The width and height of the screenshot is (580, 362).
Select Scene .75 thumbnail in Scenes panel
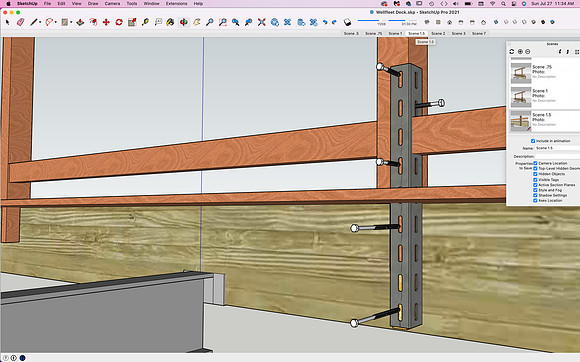[x=521, y=73]
